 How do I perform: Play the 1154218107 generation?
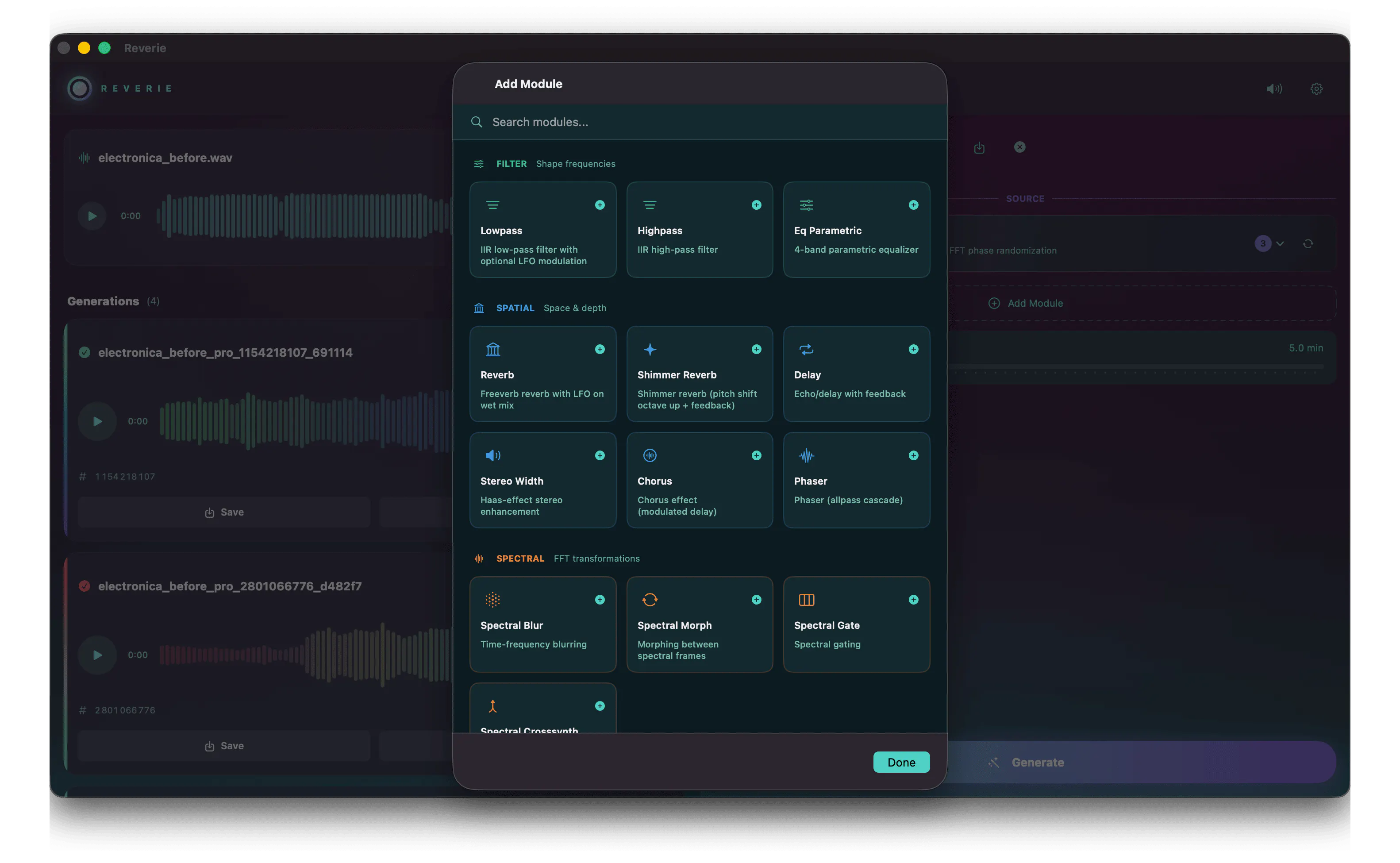point(97,421)
